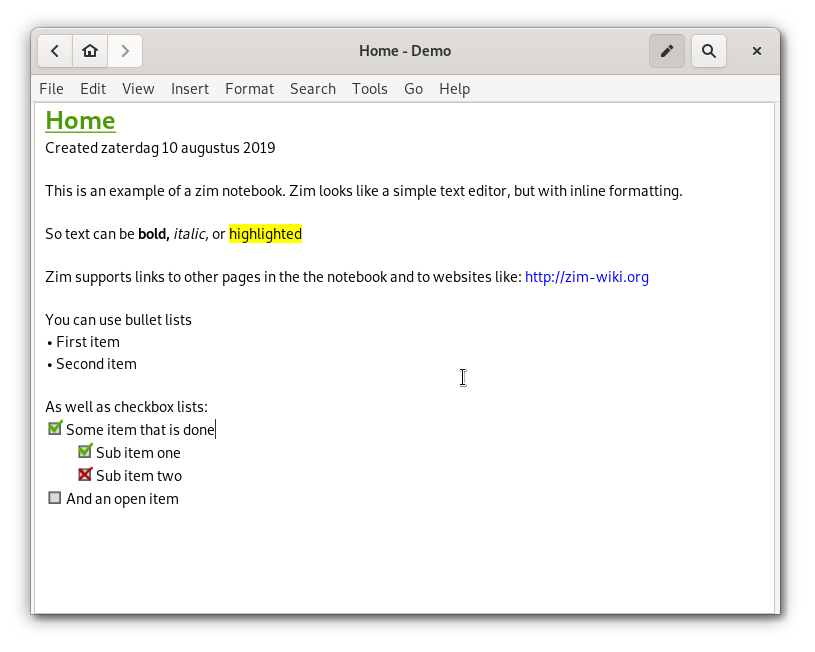
Task: Click the "Second item" bullet text
Action: click(x=96, y=363)
